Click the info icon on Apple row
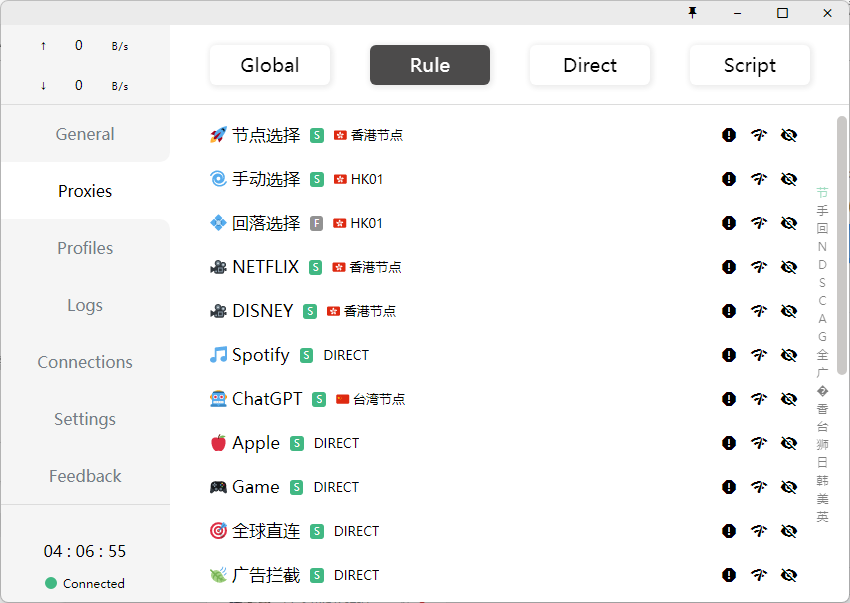Viewport: 850px width, 603px height. point(729,443)
